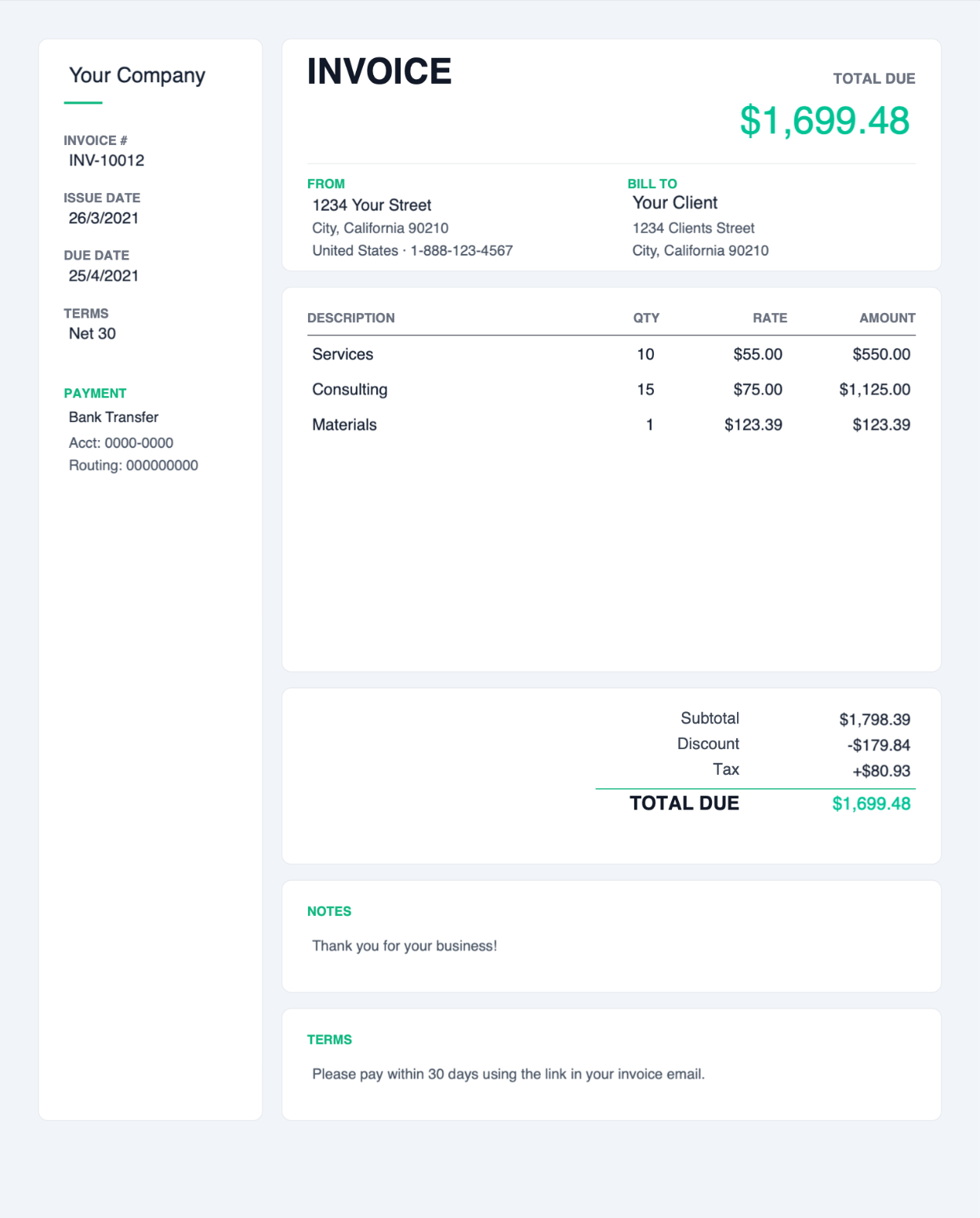Viewport: 980px width, 1218px height.
Task: Click the TERMS label in sidebar
Action: coord(86,313)
